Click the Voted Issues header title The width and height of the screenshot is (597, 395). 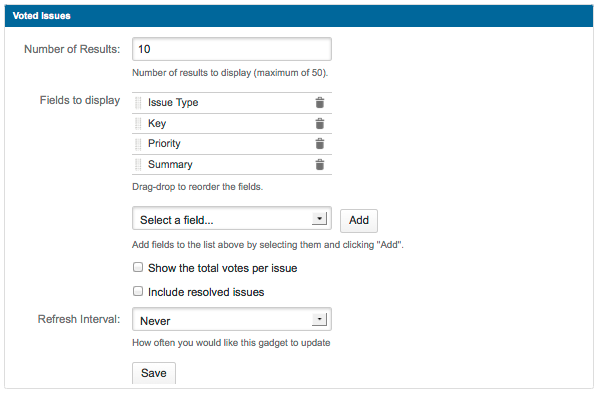(42, 16)
